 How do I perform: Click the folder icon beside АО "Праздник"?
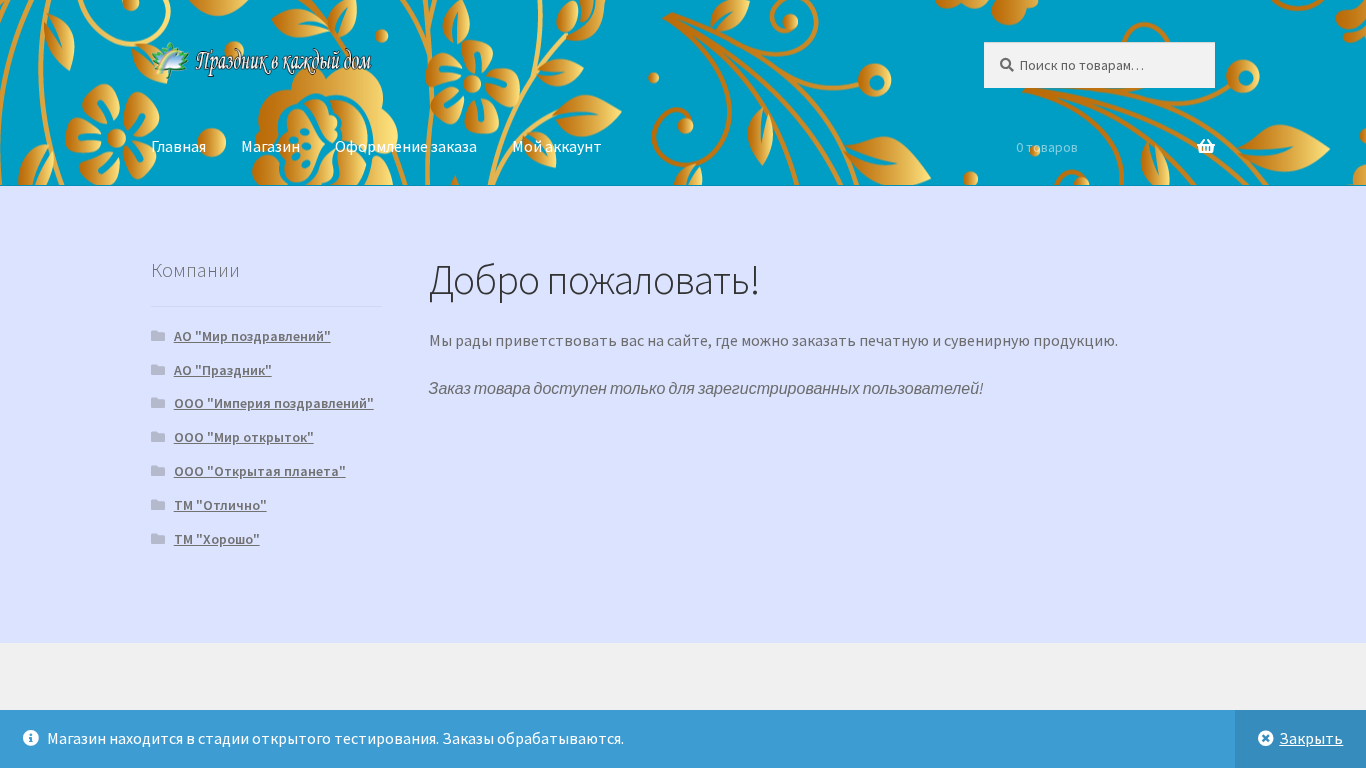[x=158, y=370]
